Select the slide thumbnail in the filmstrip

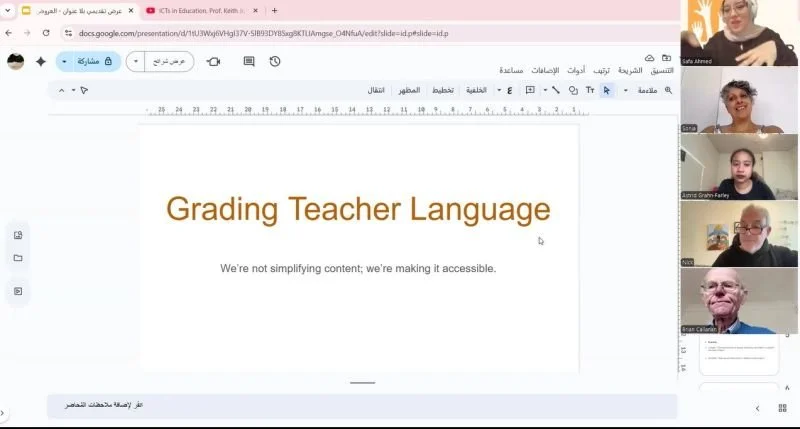pos(739,354)
